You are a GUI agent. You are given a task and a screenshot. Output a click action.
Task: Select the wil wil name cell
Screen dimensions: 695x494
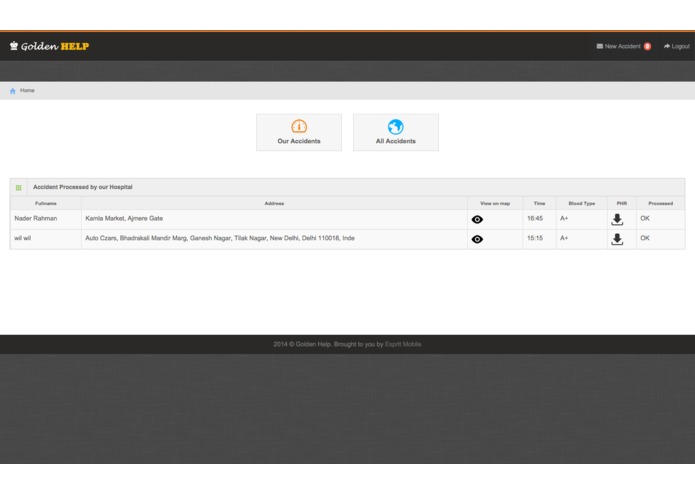pyautogui.click(x=46, y=239)
